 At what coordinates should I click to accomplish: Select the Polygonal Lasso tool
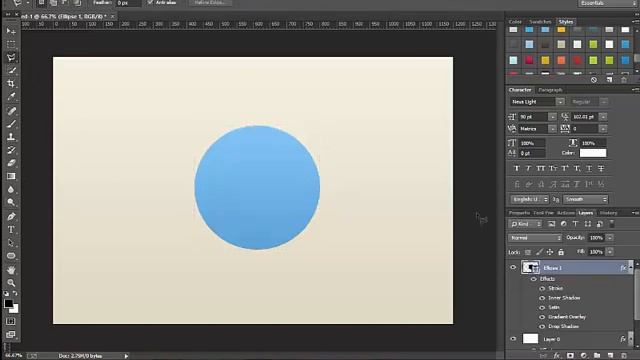pyautogui.click(x=11, y=57)
